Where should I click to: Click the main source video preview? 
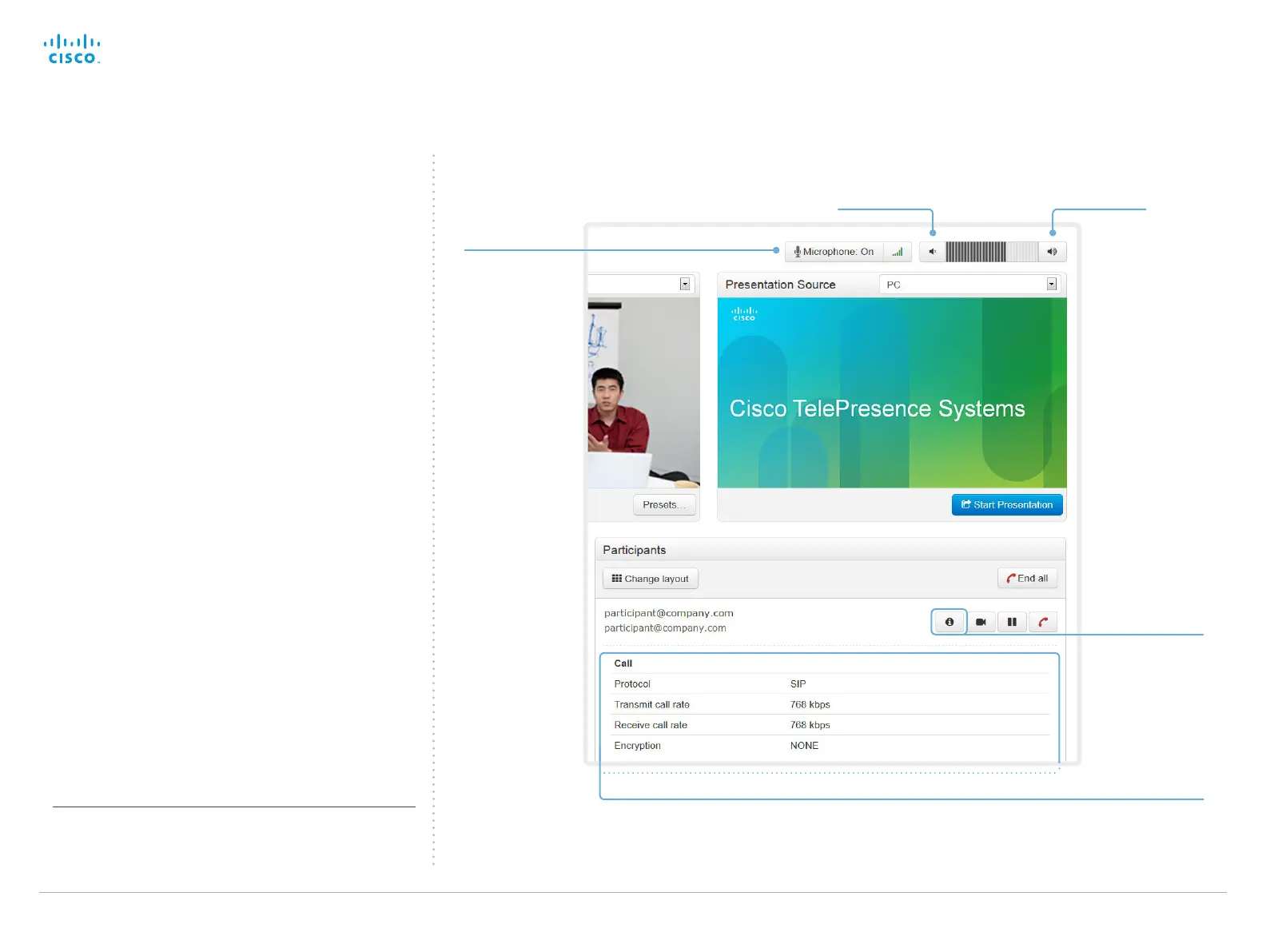tap(644, 393)
